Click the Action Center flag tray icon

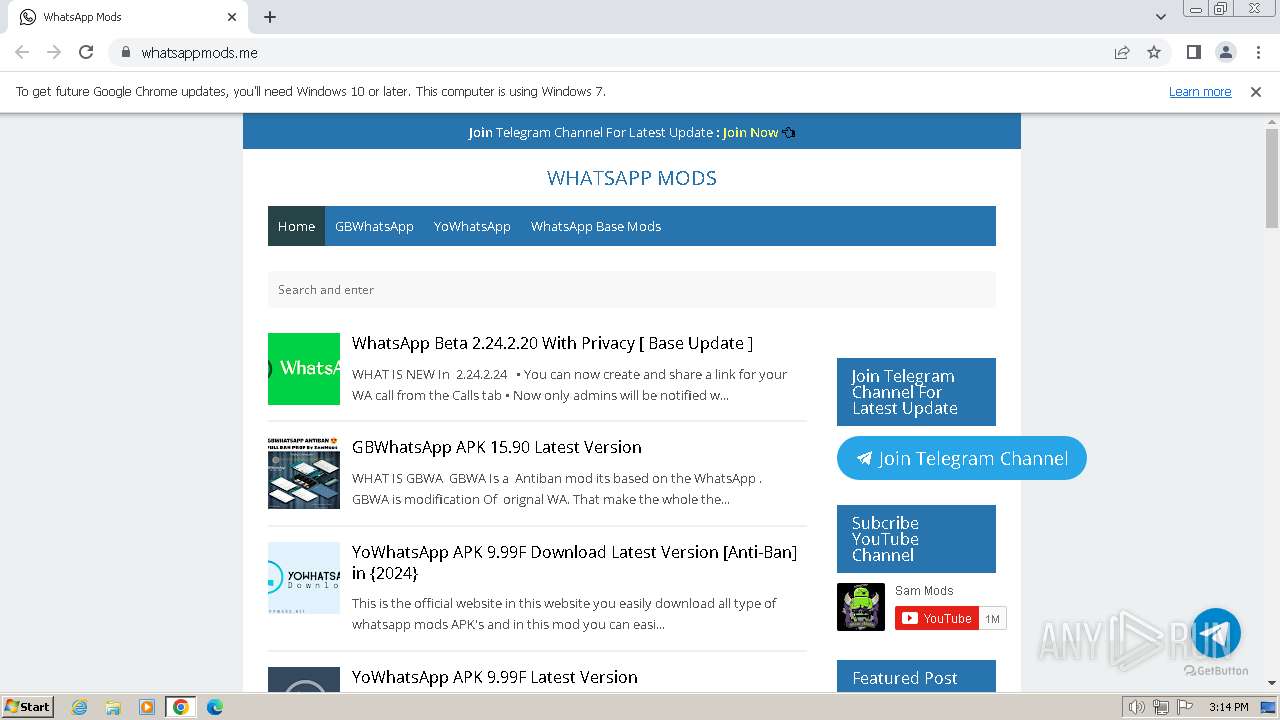coord(1183,707)
